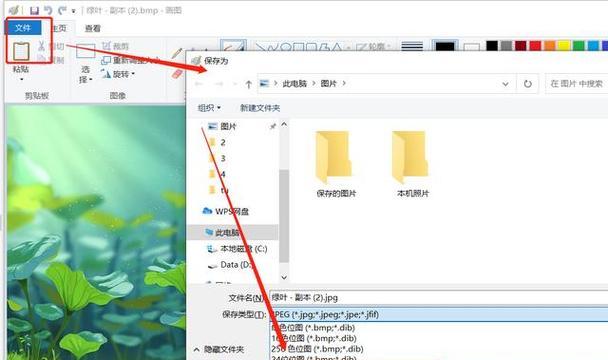Open the address bar history dropdown chevron
The image size is (608, 360).
coord(505,84)
